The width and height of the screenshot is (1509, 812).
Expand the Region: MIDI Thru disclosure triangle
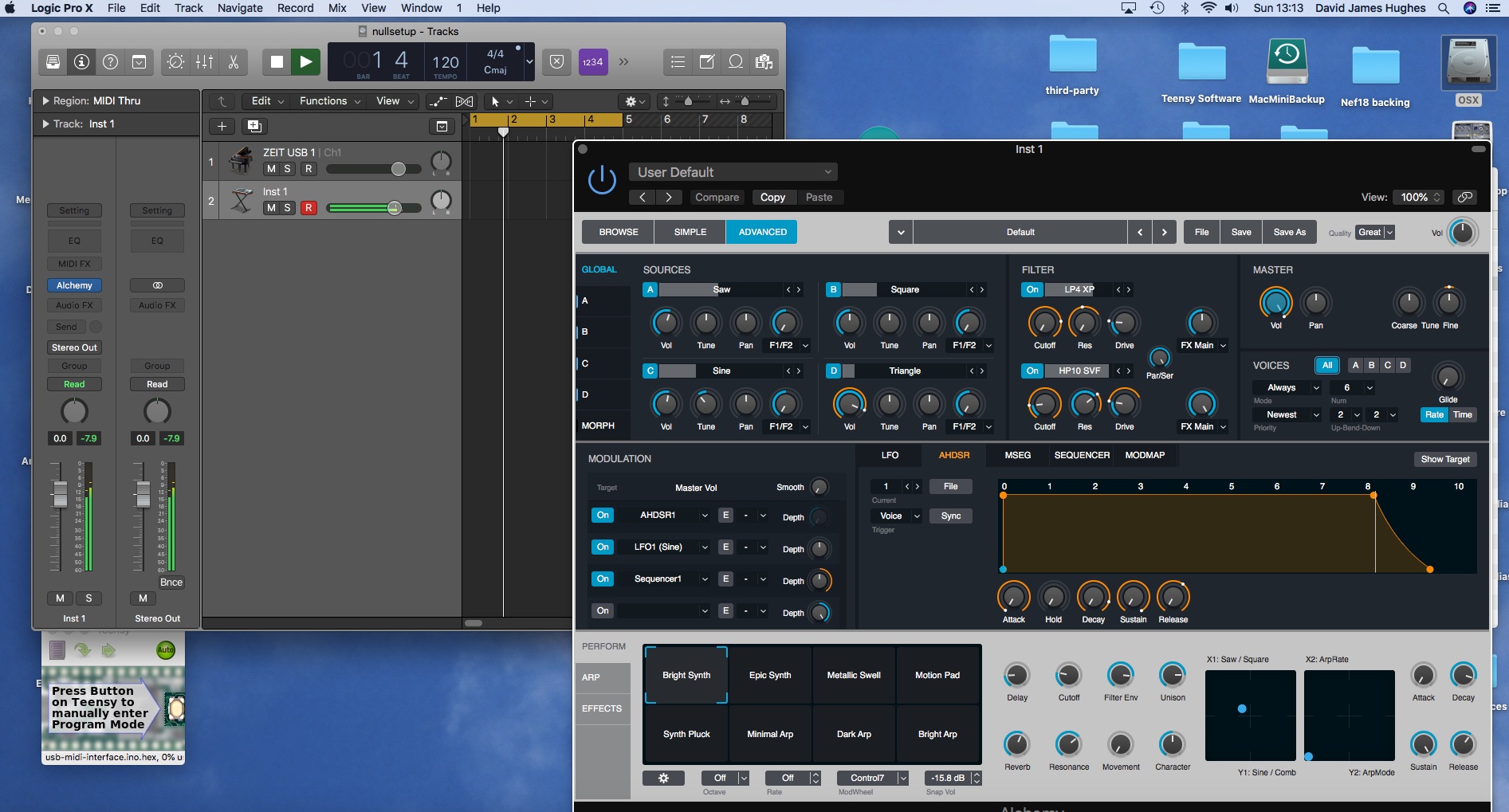45,101
